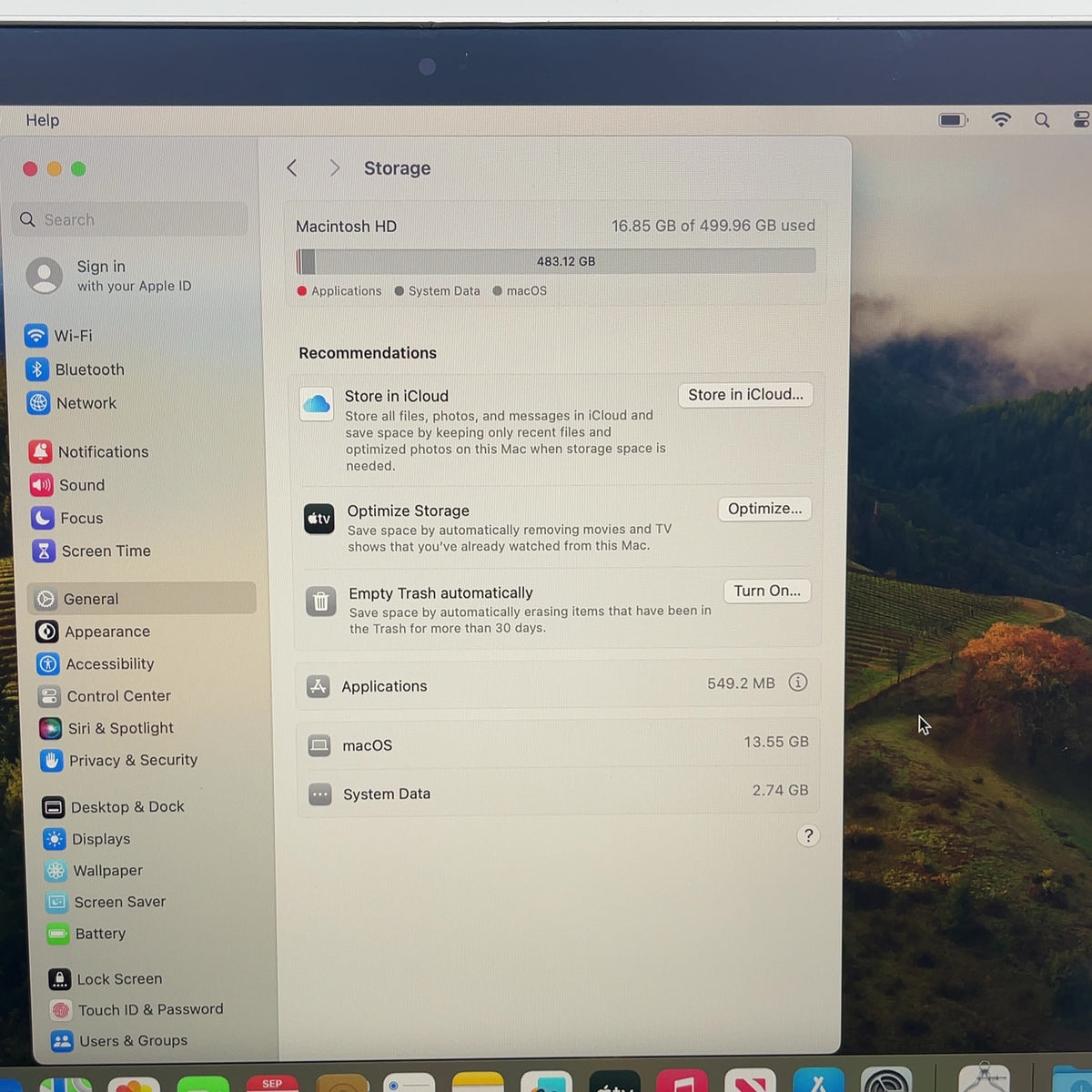Select the macOS 13.55 GB row
Image resolution: width=1092 pixels, height=1092 pixels.
558,744
